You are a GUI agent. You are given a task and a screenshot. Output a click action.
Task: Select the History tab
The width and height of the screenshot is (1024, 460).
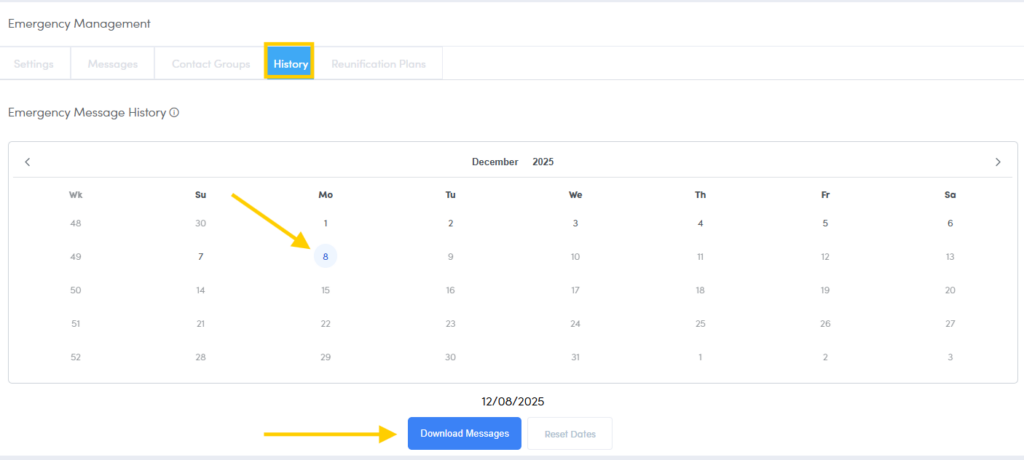pos(290,64)
